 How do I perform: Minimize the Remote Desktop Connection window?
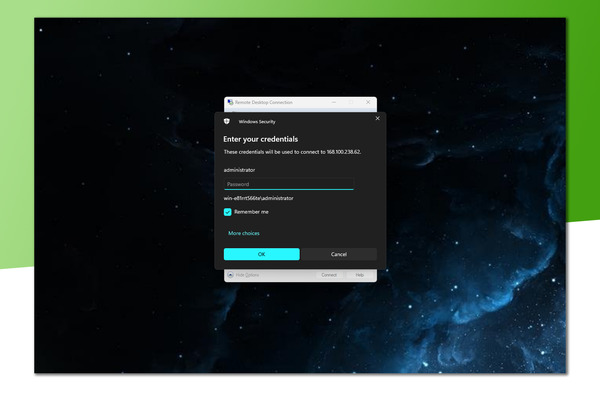click(334, 102)
